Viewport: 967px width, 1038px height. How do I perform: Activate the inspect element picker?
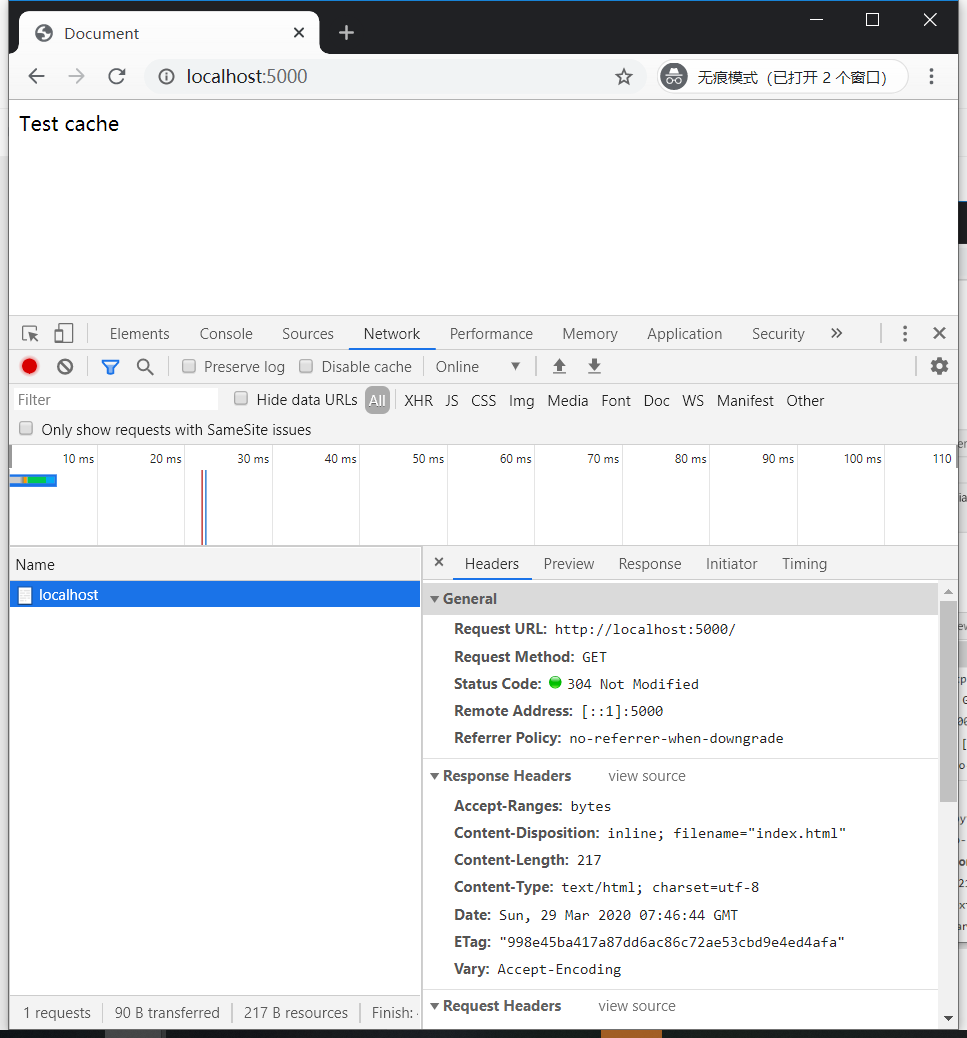pos(30,334)
